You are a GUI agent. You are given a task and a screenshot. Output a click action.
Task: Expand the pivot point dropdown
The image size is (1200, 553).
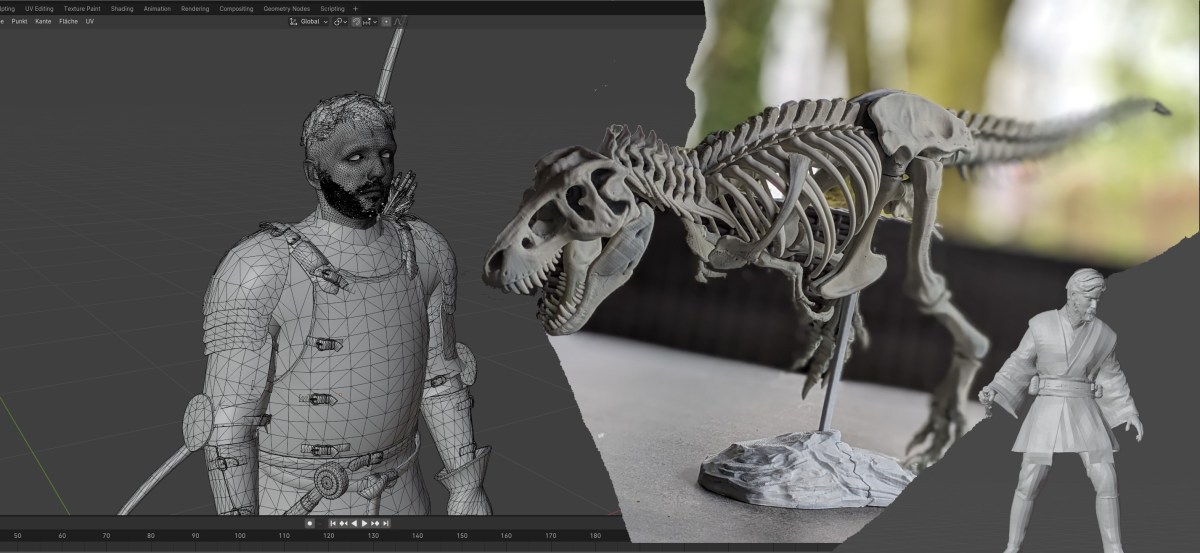pos(346,21)
